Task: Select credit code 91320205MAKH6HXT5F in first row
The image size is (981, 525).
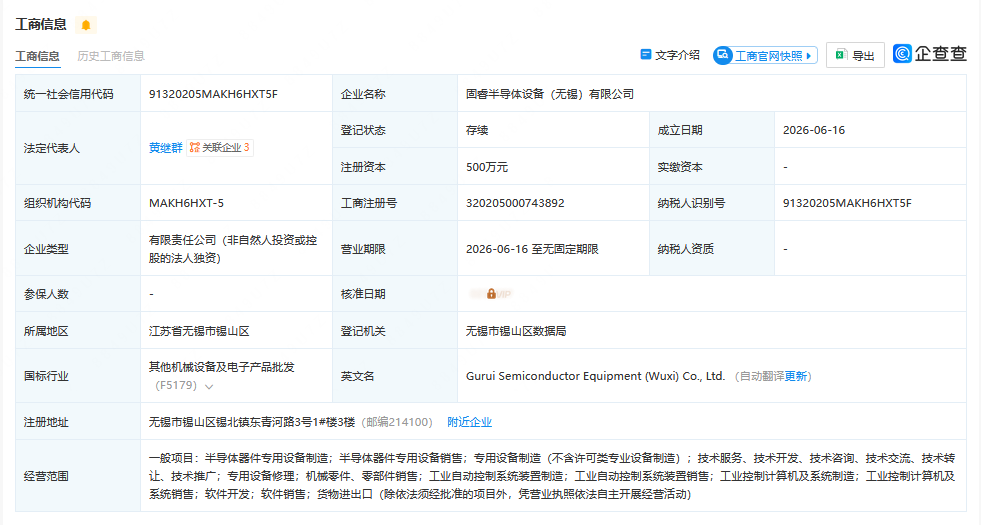Action: pyautogui.click(x=213, y=94)
